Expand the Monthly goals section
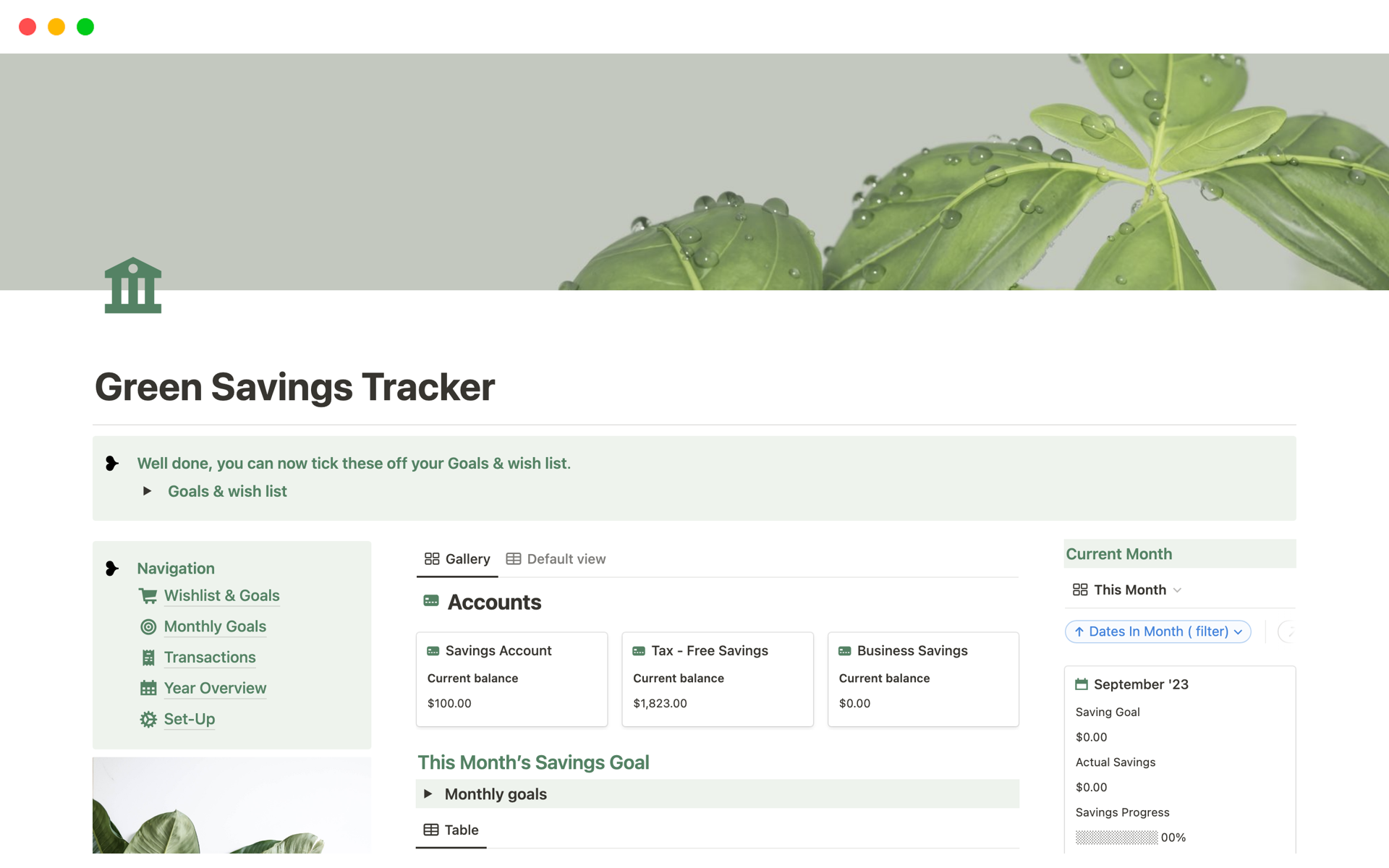This screenshot has width=1389, height=868. [x=430, y=793]
